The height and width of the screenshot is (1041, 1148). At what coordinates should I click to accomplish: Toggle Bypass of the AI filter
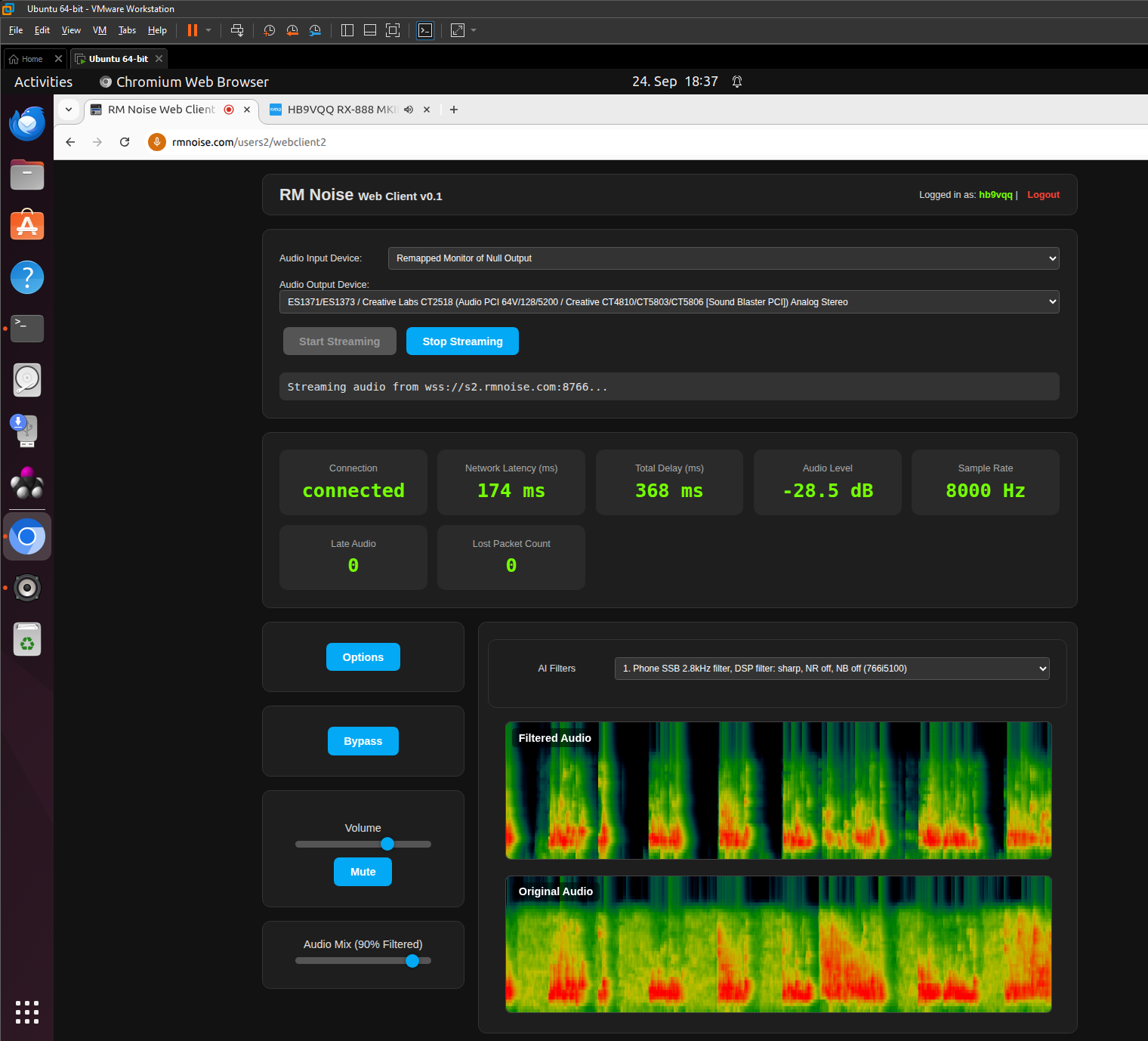[363, 741]
